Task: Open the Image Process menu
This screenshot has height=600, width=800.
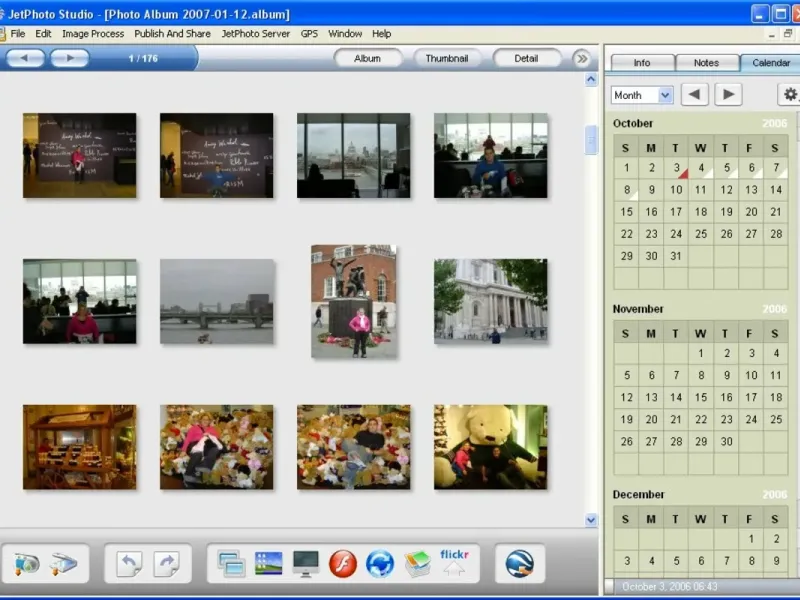Action: point(93,33)
